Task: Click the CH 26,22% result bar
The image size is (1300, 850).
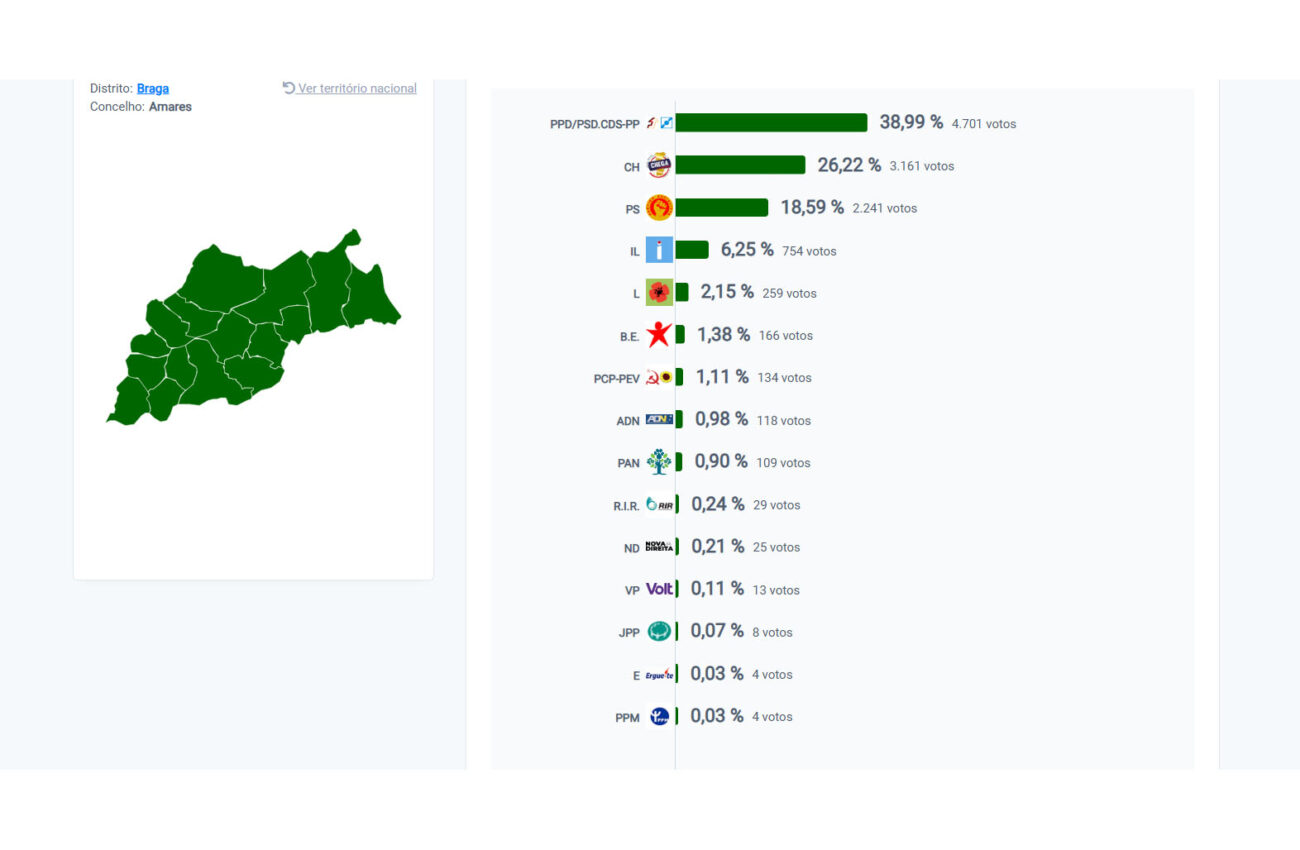Action: click(x=741, y=165)
